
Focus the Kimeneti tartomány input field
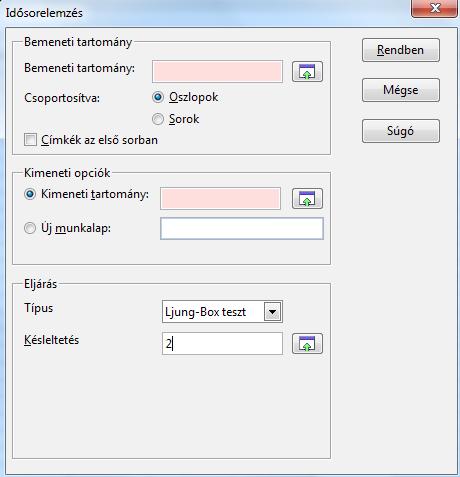220,199
